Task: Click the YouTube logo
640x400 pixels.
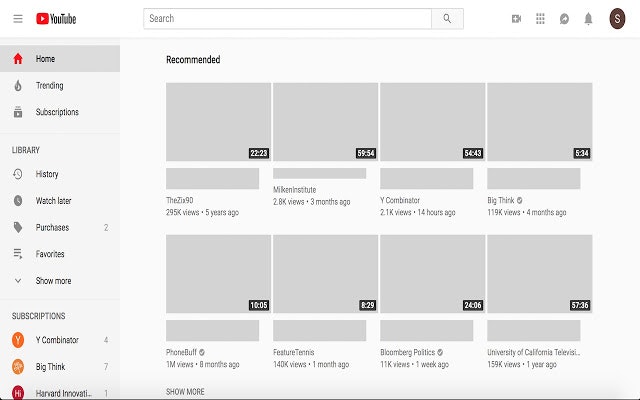Action: click(x=56, y=19)
